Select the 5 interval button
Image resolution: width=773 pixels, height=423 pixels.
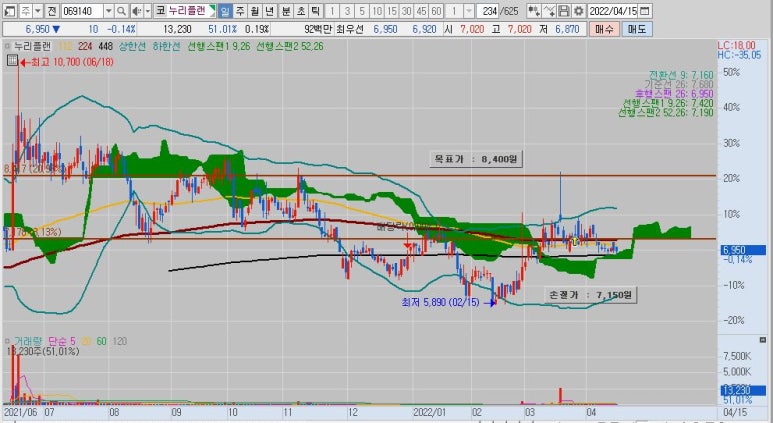(362, 10)
